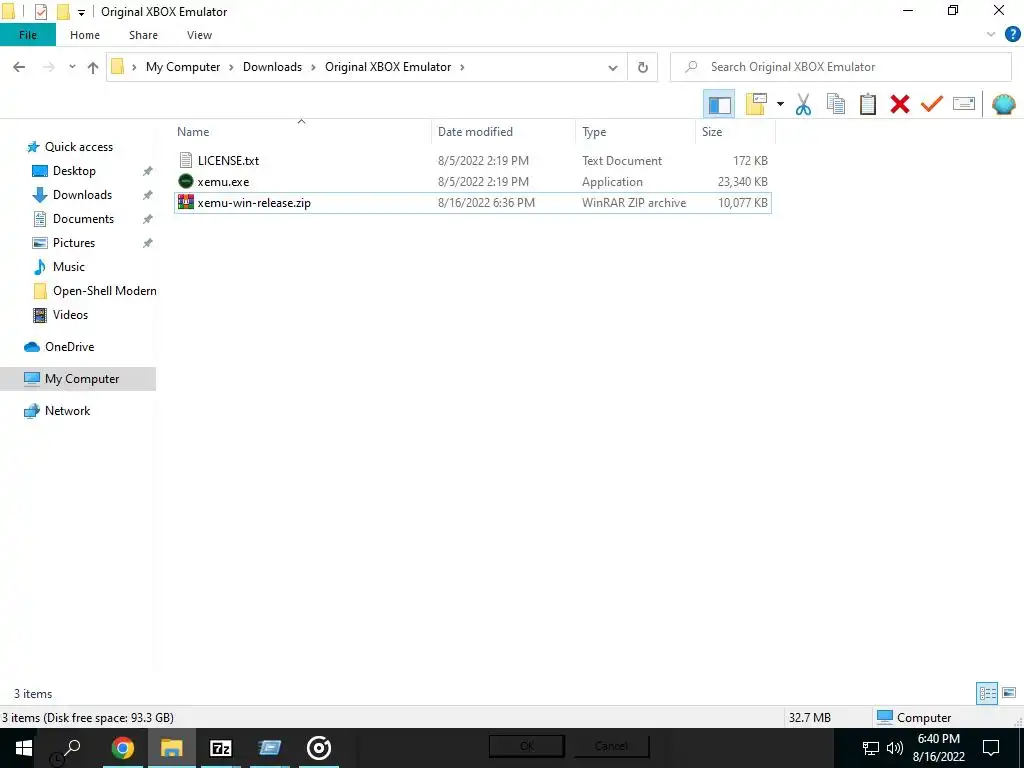This screenshot has height=768, width=1024.
Task: Select the xemu-win-release.zip archive
Action: click(473, 202)
